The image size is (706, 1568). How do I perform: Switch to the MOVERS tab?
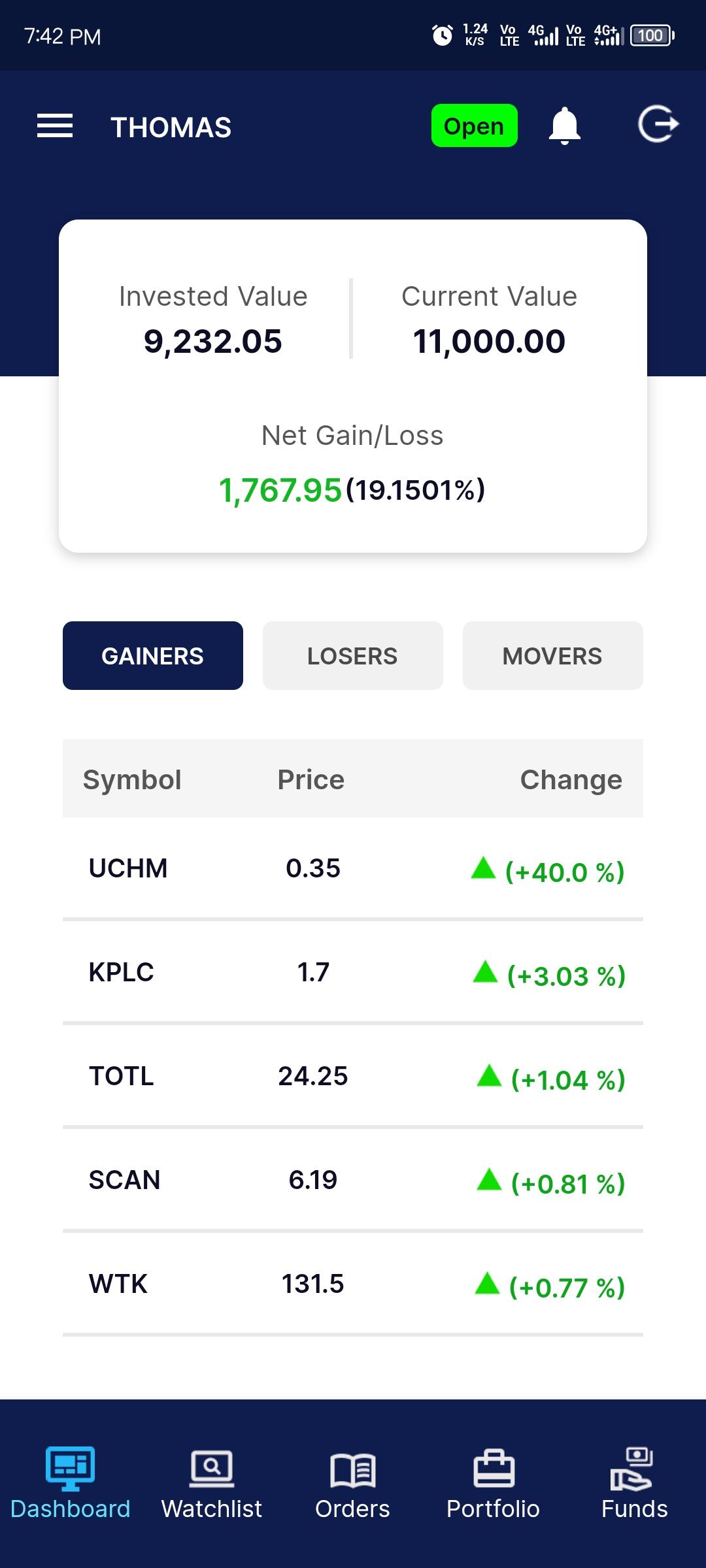click(553, 655)
